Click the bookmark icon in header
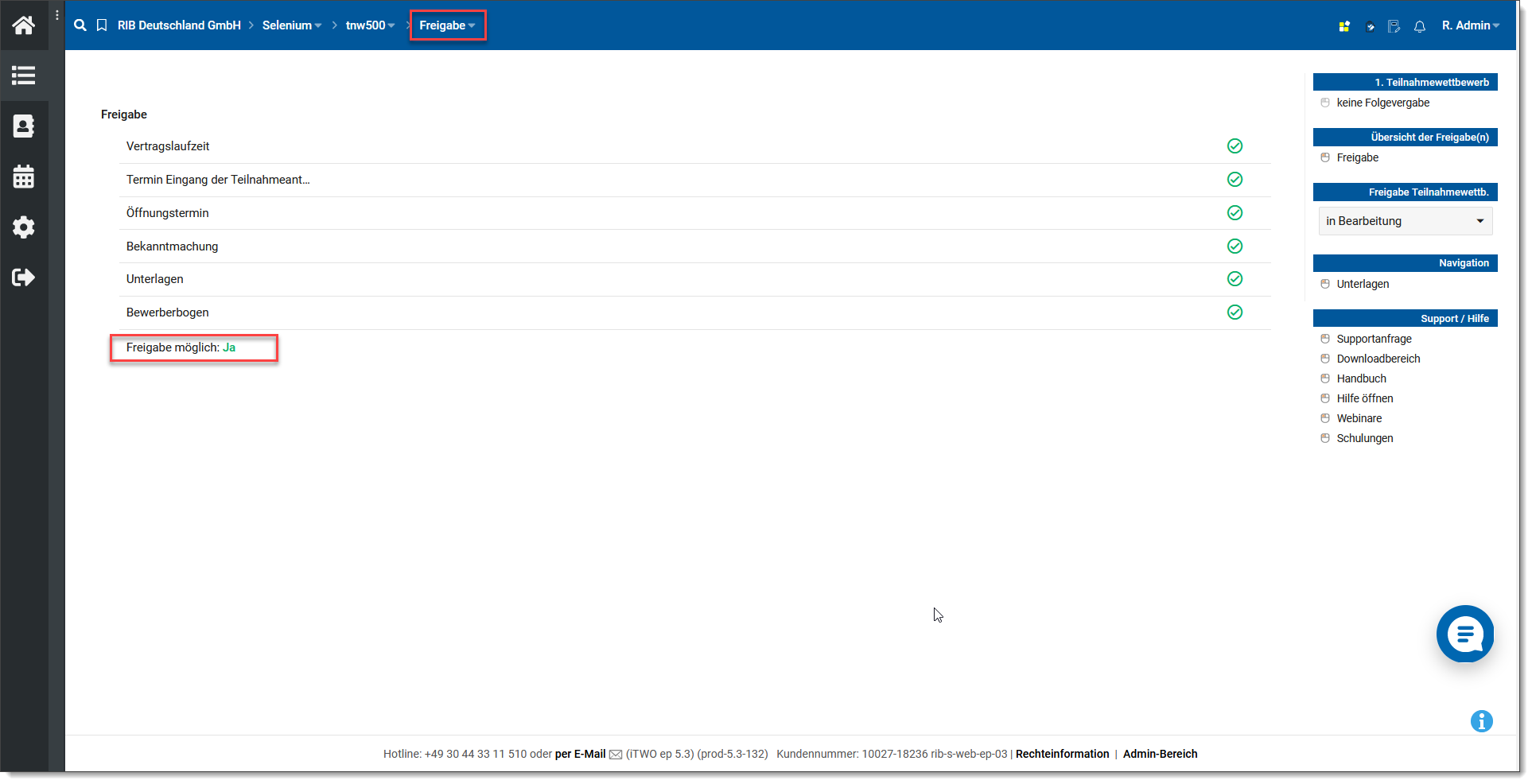Screen dimensions: 1532x784 pyautogui.click(x=102, y=25)
